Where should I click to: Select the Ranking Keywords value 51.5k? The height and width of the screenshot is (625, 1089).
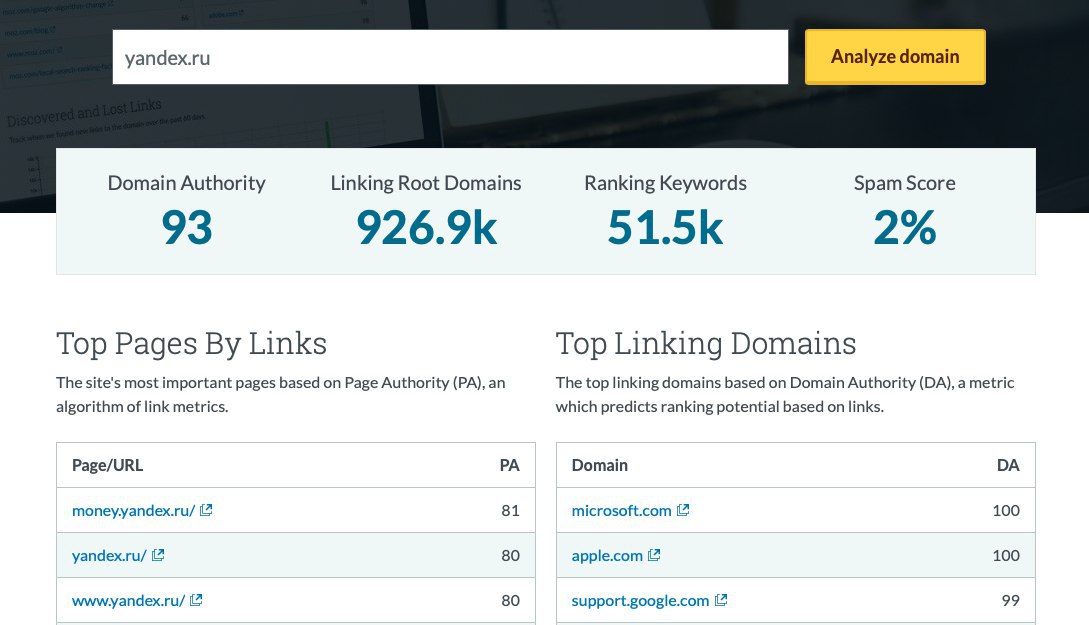(x=665, y=228)
